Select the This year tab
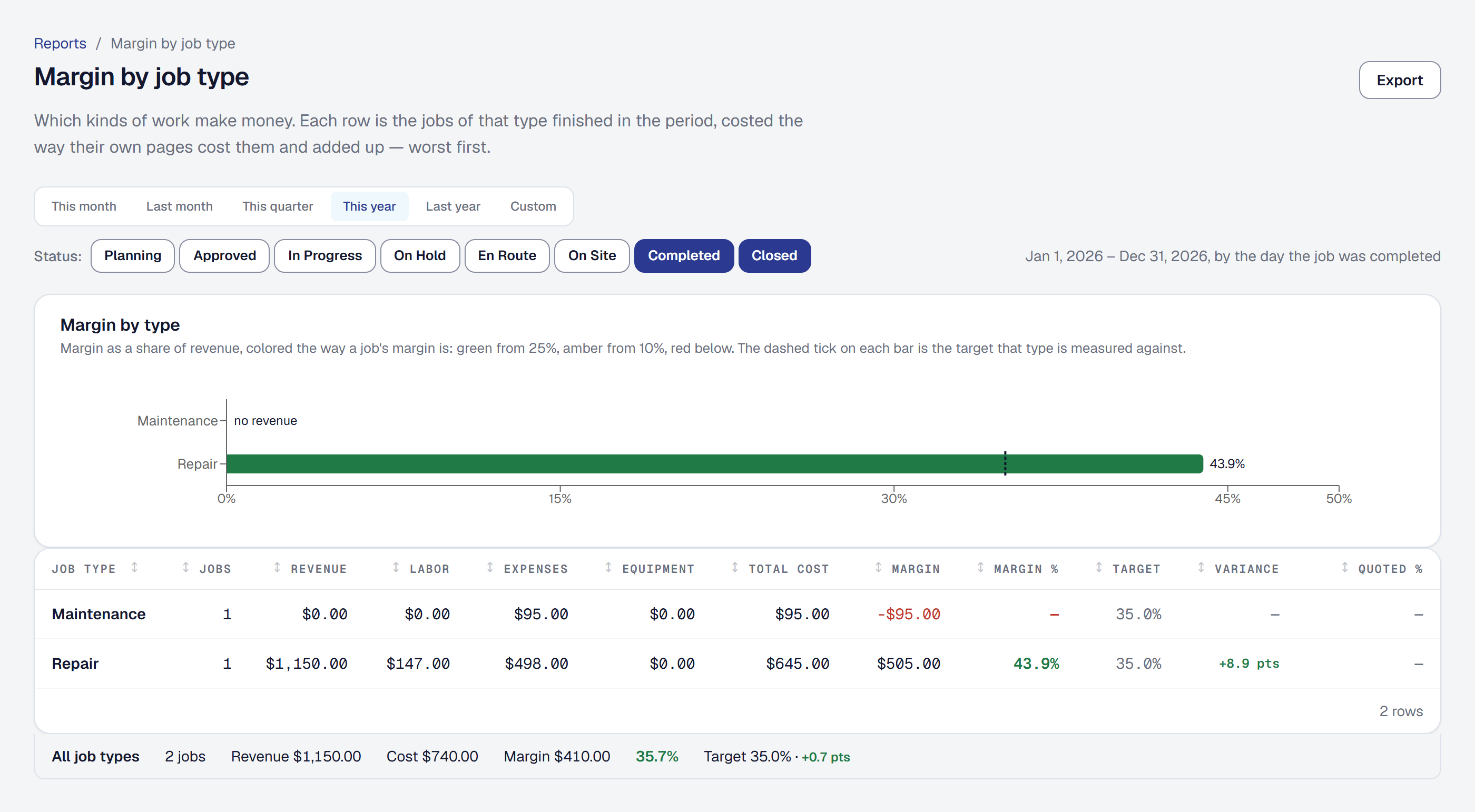 point(369,206)
